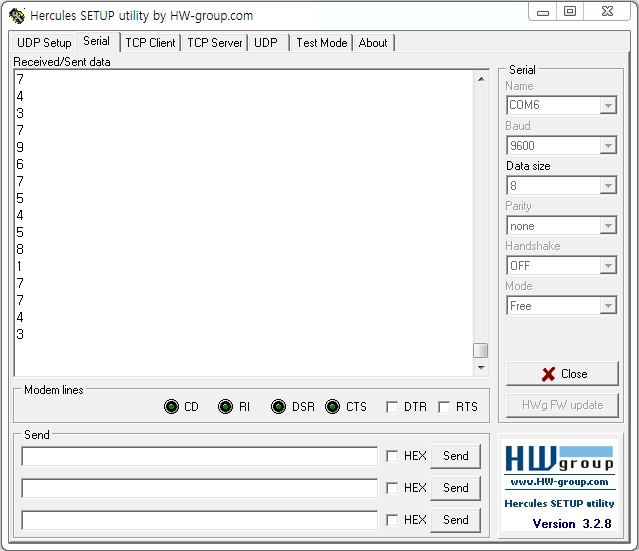Switch to the TCP Client tab

150,43
